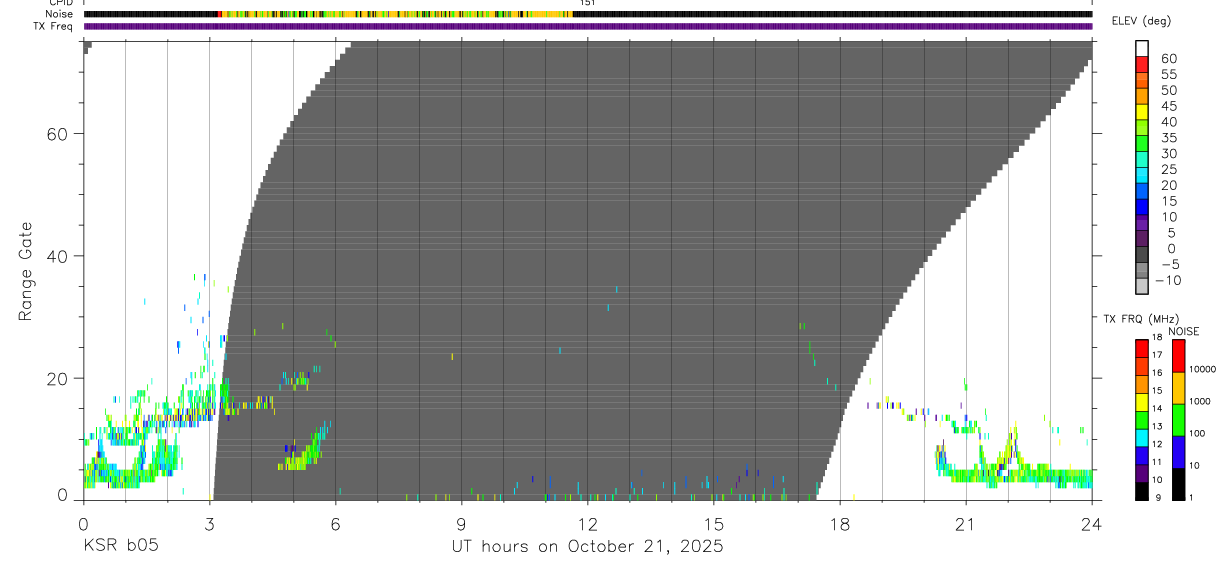Click the '−10' ELEV scale value
This screenshot has width=1228, height=567.
tap(1168, 281)
